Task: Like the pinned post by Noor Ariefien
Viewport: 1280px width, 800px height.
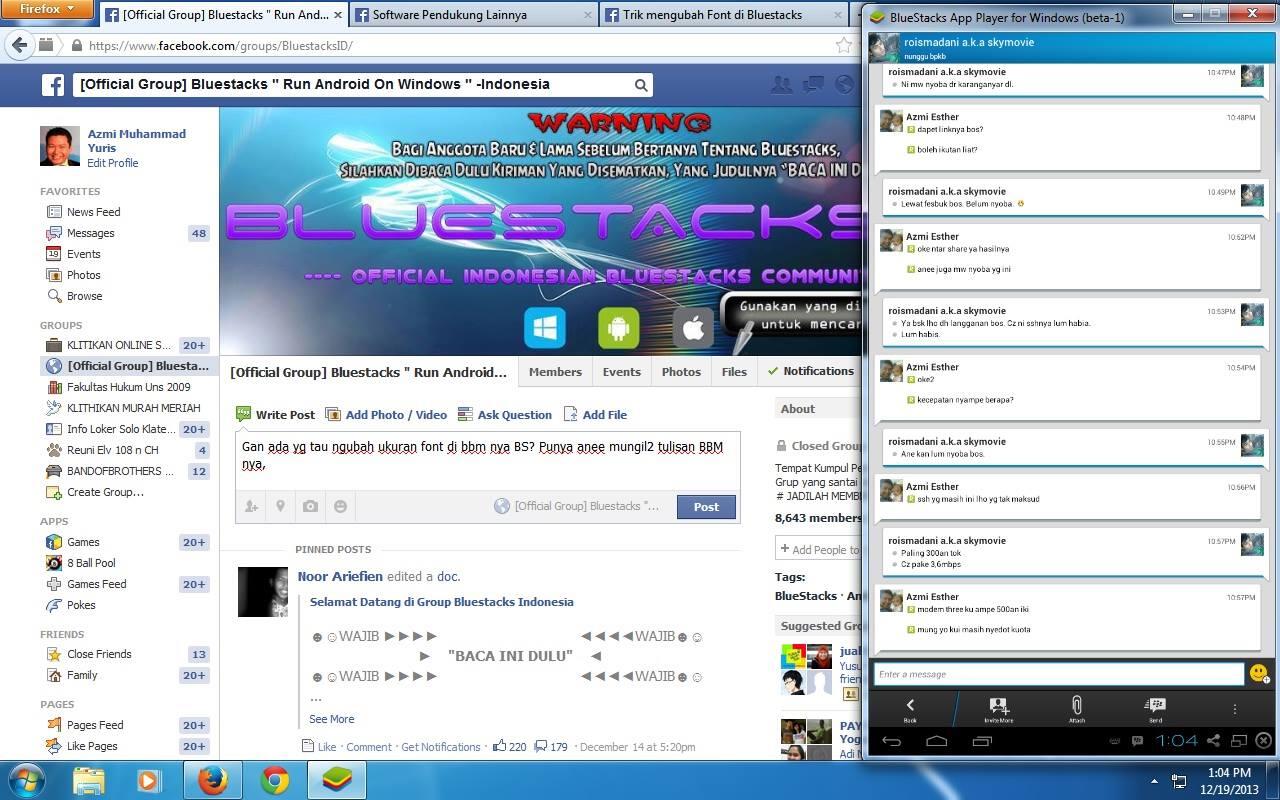Action: click(326, 746)
